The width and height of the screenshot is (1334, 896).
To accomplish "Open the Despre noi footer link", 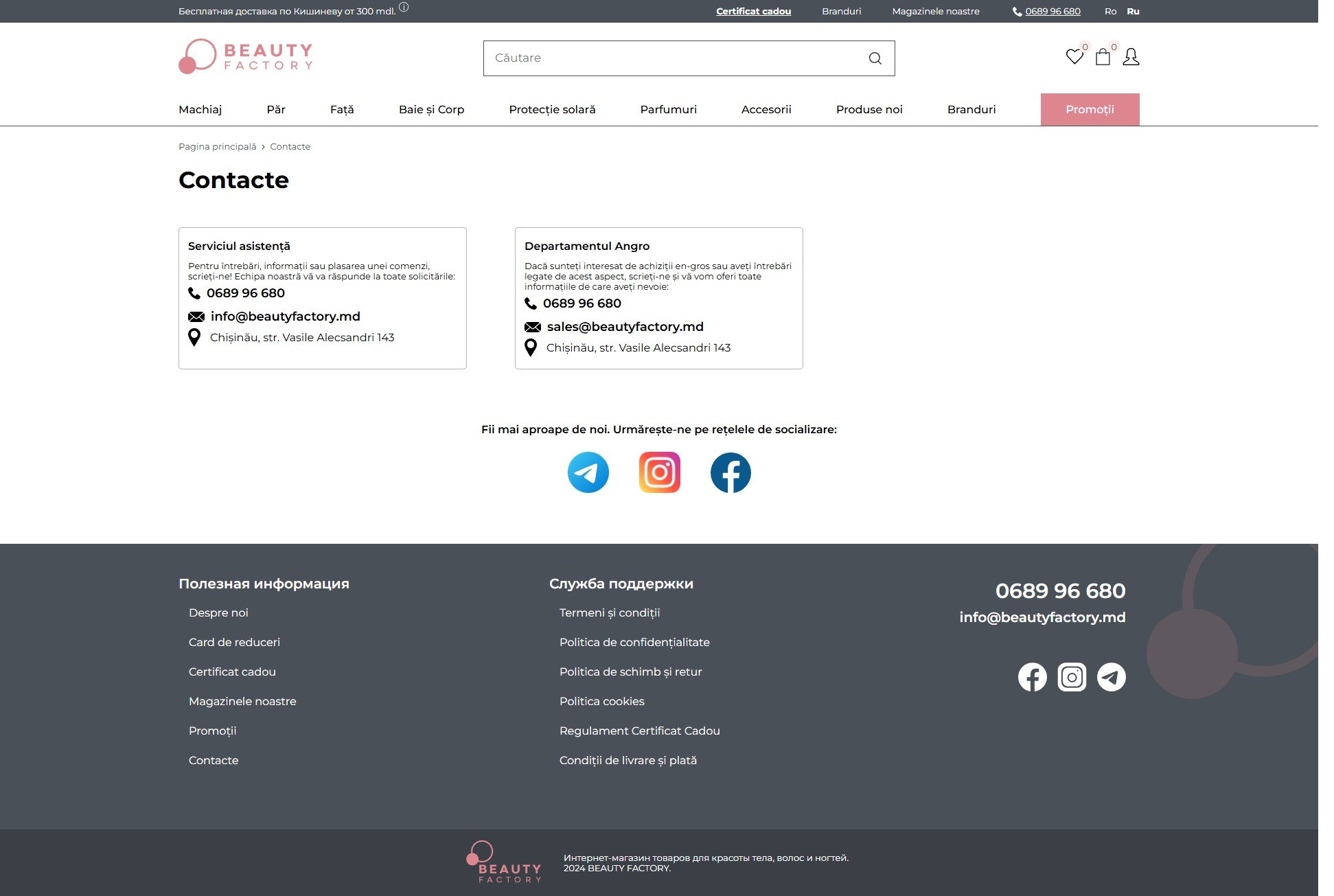I will tap(218, 613).
